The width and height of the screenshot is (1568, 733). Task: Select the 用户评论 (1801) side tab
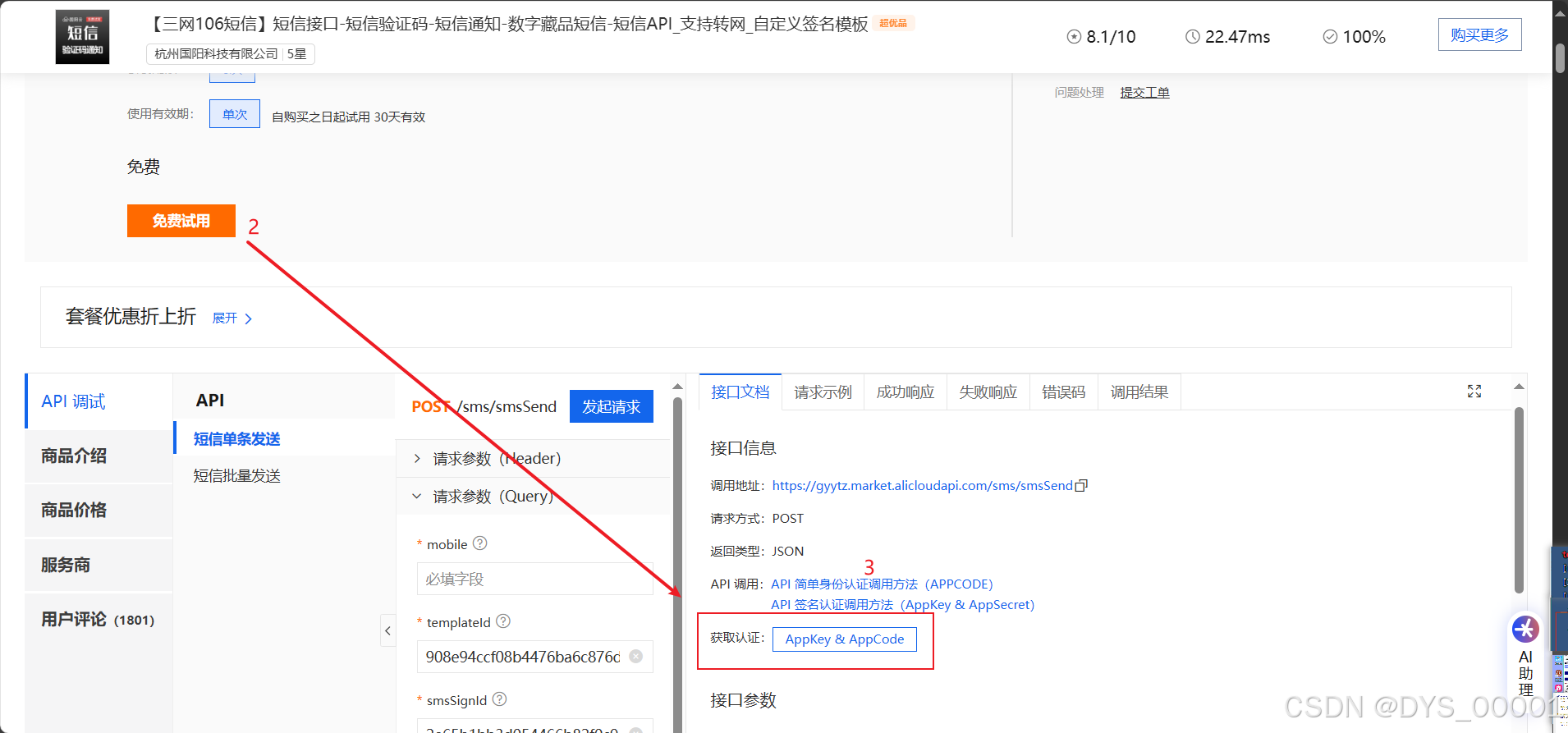point(99,620)
